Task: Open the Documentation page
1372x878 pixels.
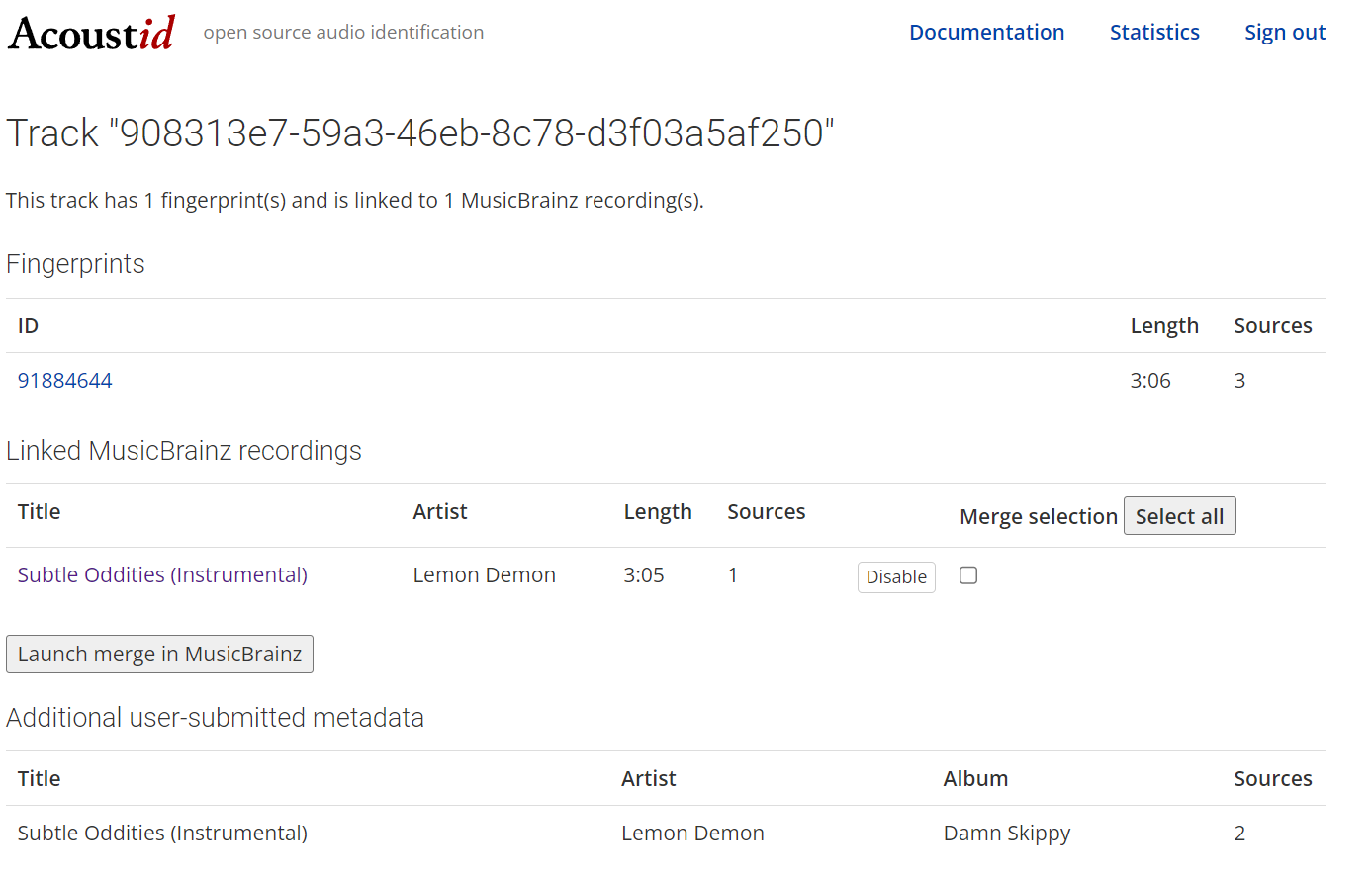Action: tap(986, 33)
